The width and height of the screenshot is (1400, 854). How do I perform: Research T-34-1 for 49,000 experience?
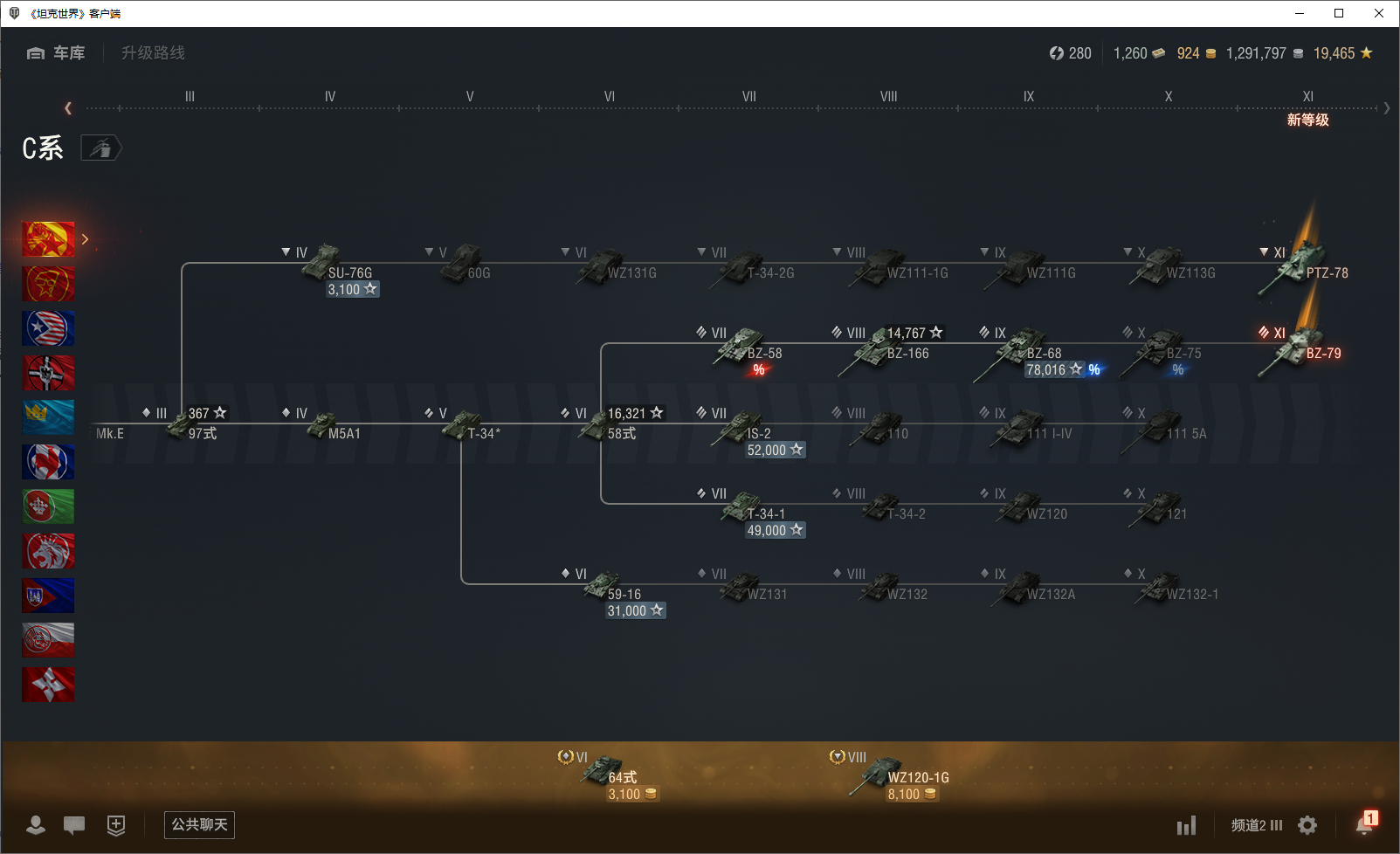776,530
